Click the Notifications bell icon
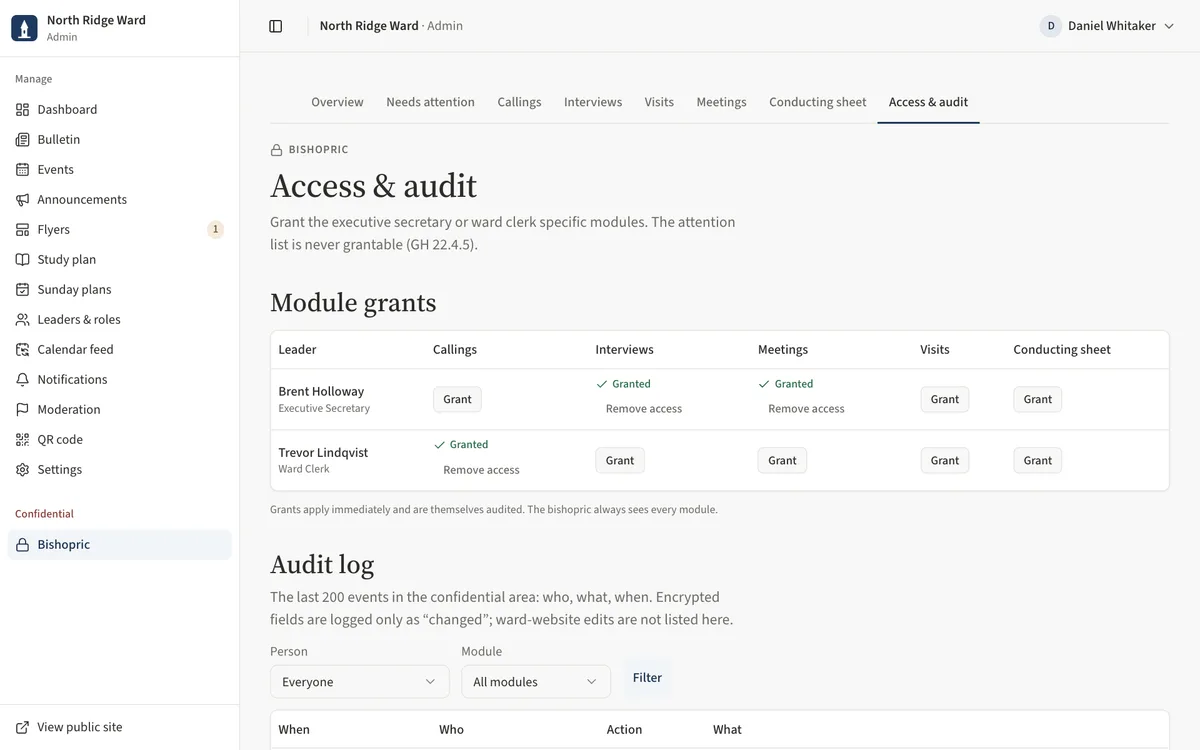The width and height of the screenshot is (1200, 750). coord(22,379)
